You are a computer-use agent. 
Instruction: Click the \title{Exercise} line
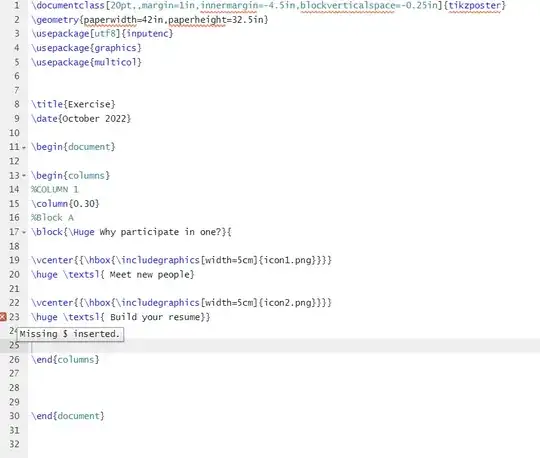(x=73, y=104)
